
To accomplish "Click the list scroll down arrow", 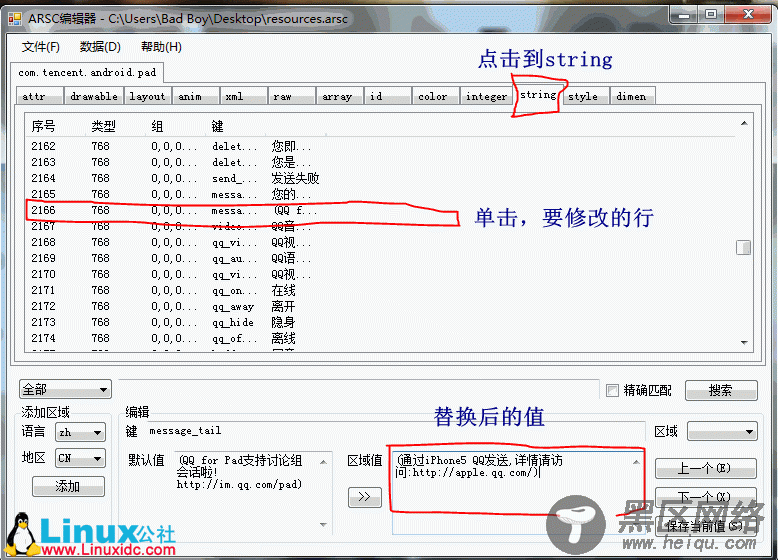I will [x=744, y=342].
